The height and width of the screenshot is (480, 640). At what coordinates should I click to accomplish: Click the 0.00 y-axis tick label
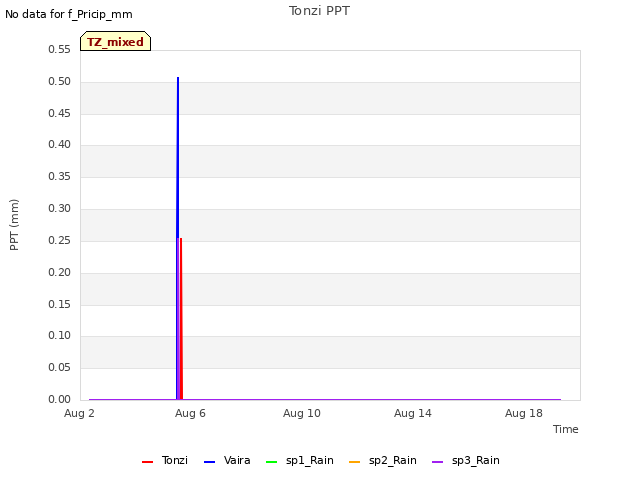tap(60, 399)
